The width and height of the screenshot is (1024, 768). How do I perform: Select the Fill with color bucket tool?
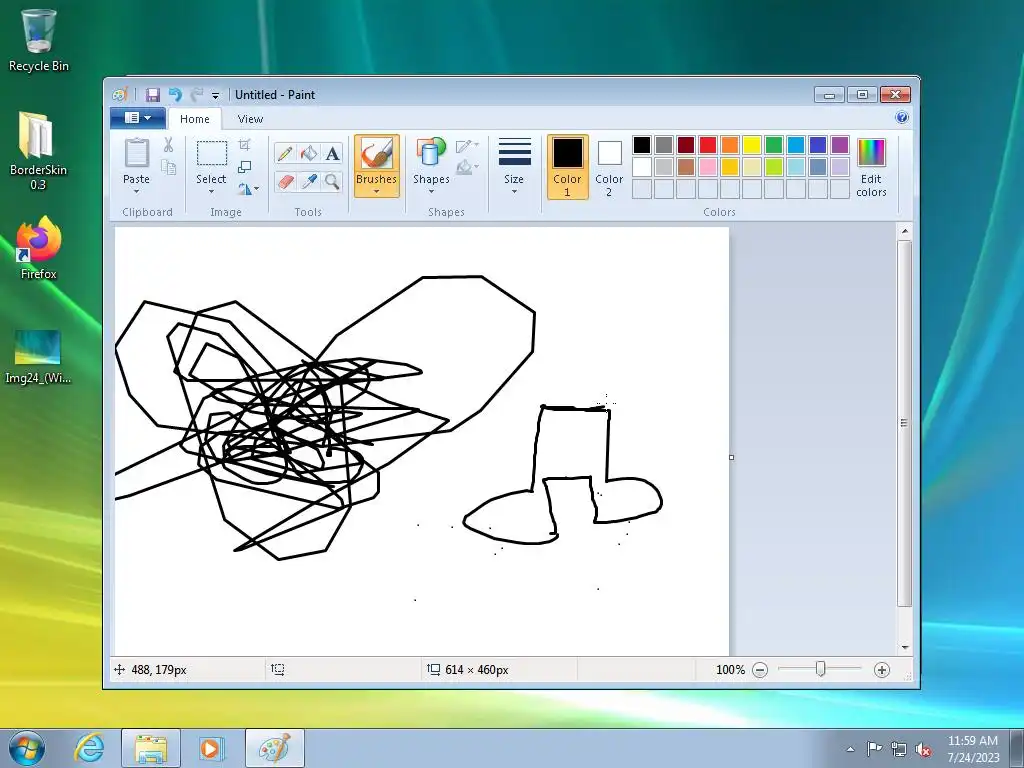click(x=309, y=153)
